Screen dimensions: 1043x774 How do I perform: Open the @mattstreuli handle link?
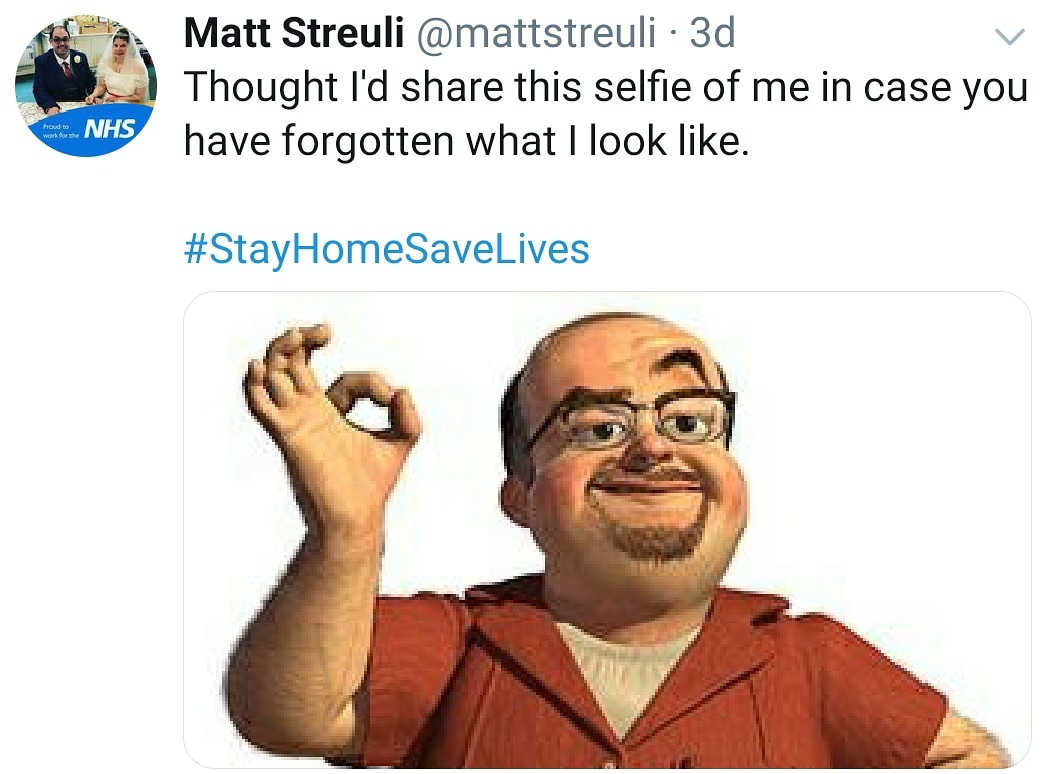pyautogui.click(x=536, y=33)
